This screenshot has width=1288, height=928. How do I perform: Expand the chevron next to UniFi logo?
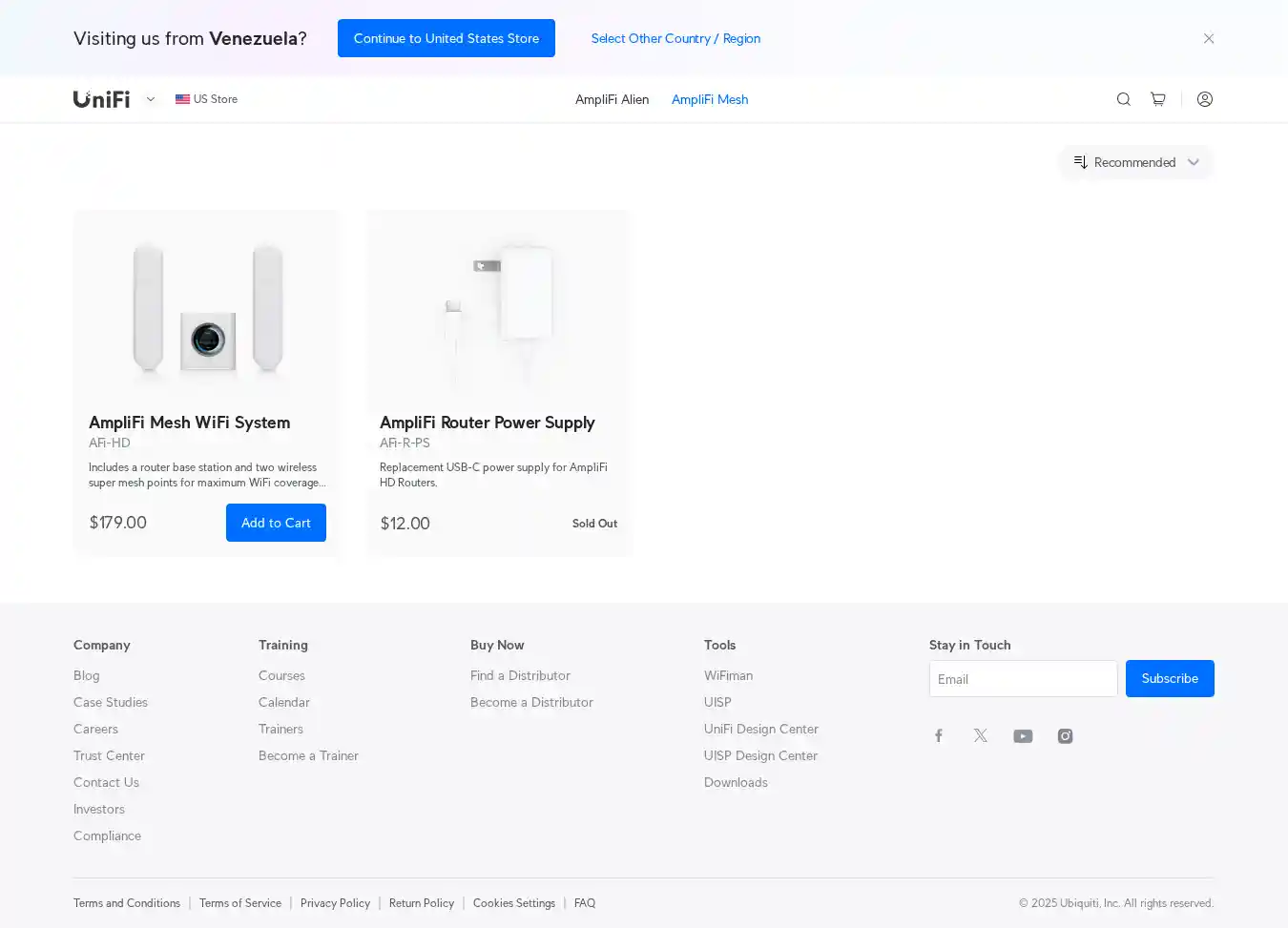(151, 99)
